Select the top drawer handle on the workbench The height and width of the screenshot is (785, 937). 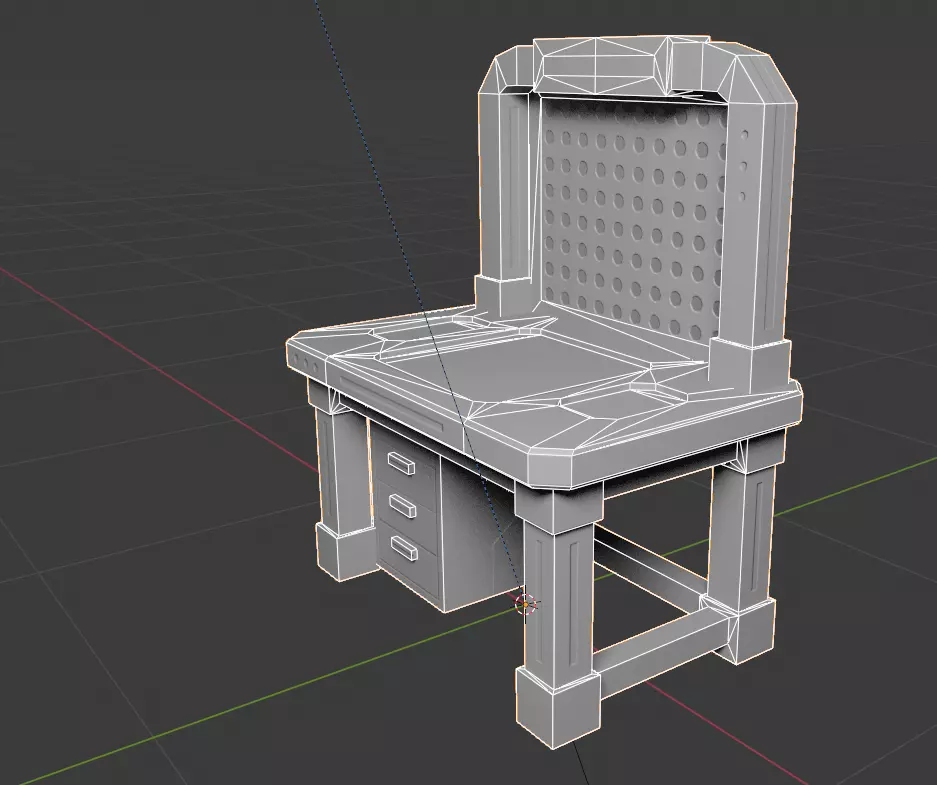pyautogui.click(x=402, y=463)
